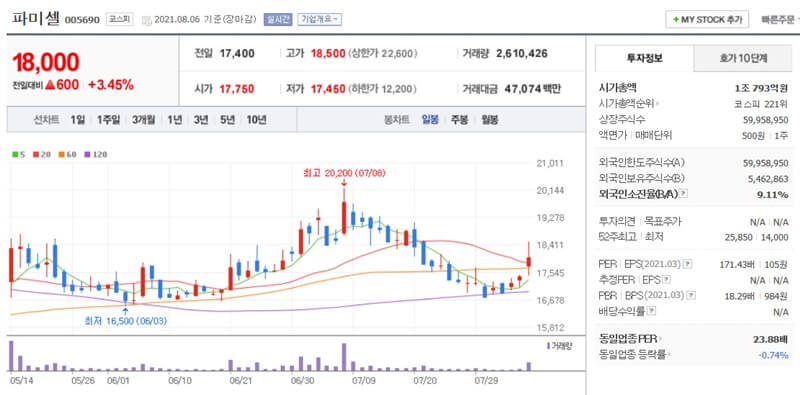Click the 고가 value 18,500
800x395 pixels.
click(x=328, y=53)
